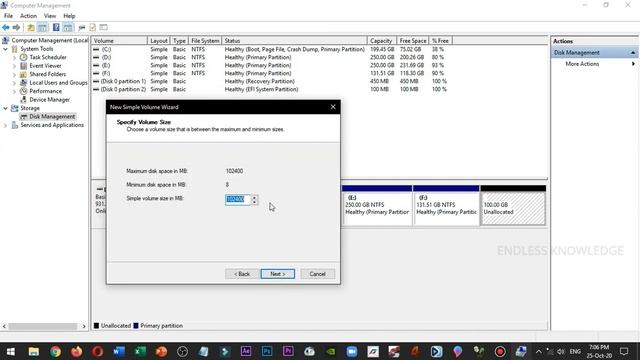Image resolution: width=640 pixels, height=360 pixels.
Task: Sort by the Volume column header
Action: (119, 41)
